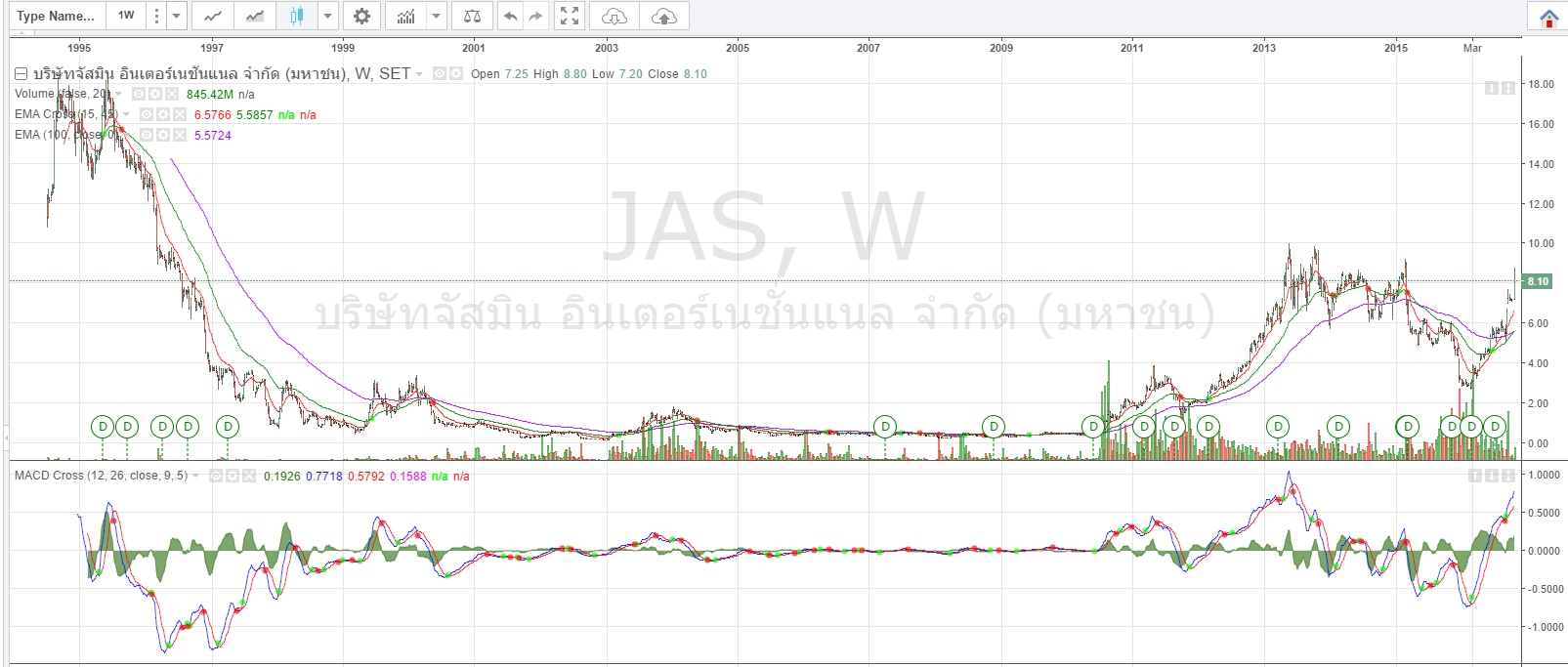1568x667 pixels.
Task: Click the Volume (false, 20) legend label
Action: [x=64, y=94]
